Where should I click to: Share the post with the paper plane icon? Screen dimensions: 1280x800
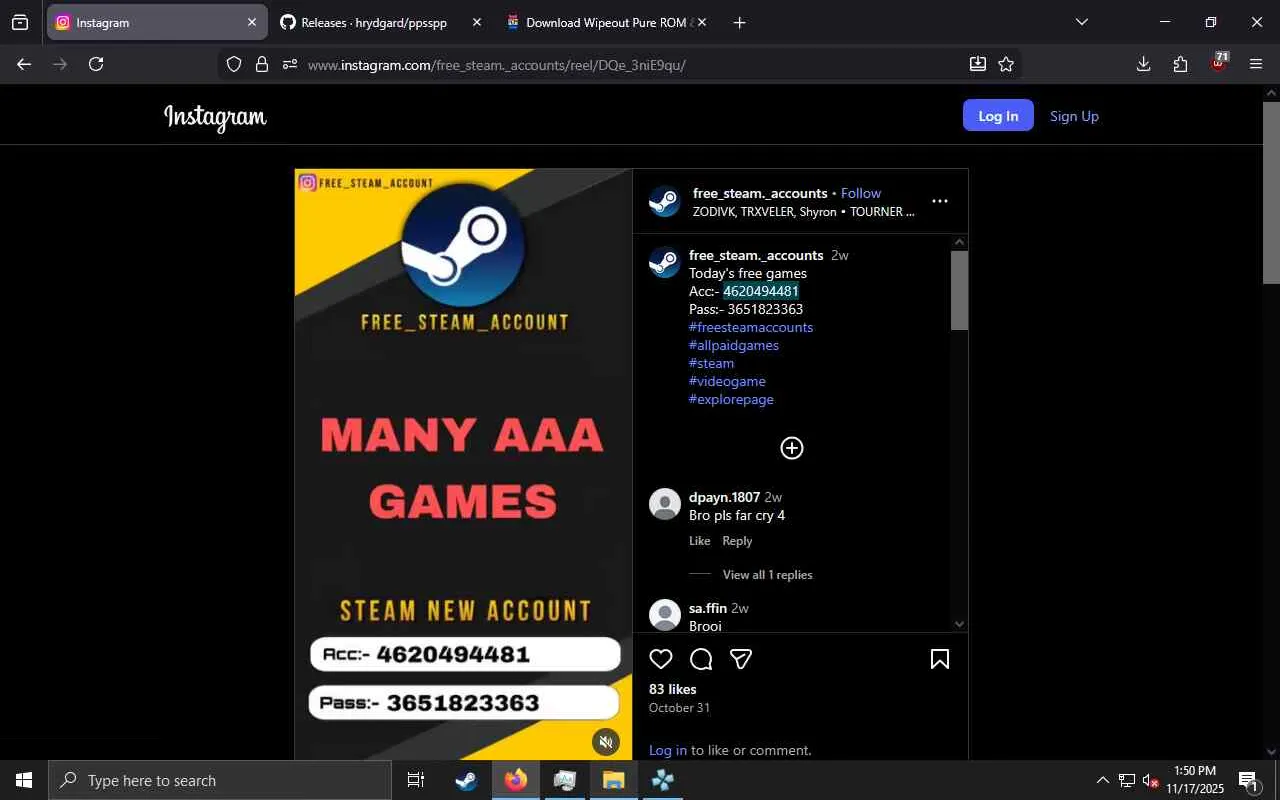(741, 659)
